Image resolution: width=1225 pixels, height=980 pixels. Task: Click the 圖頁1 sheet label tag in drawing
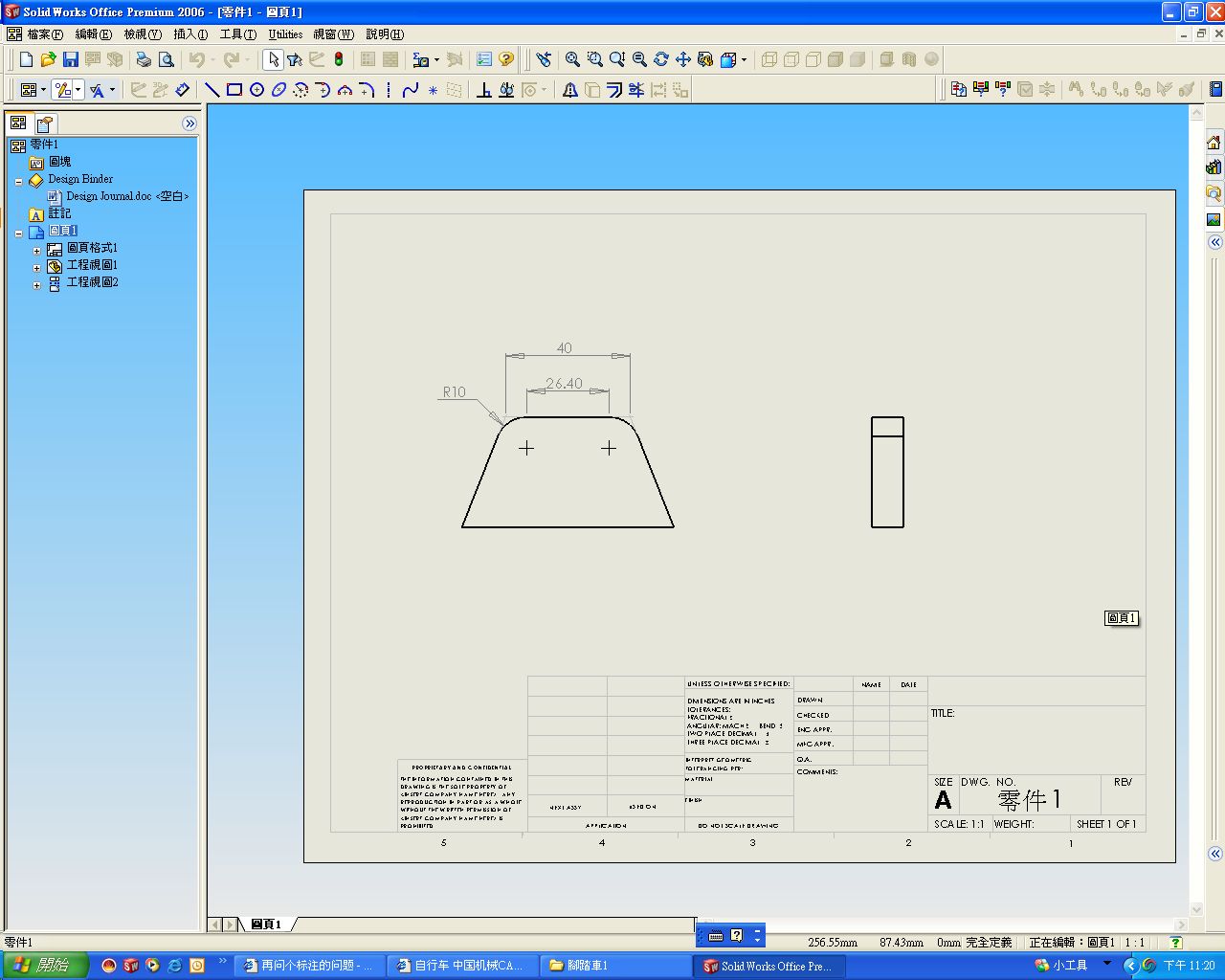1122,618
